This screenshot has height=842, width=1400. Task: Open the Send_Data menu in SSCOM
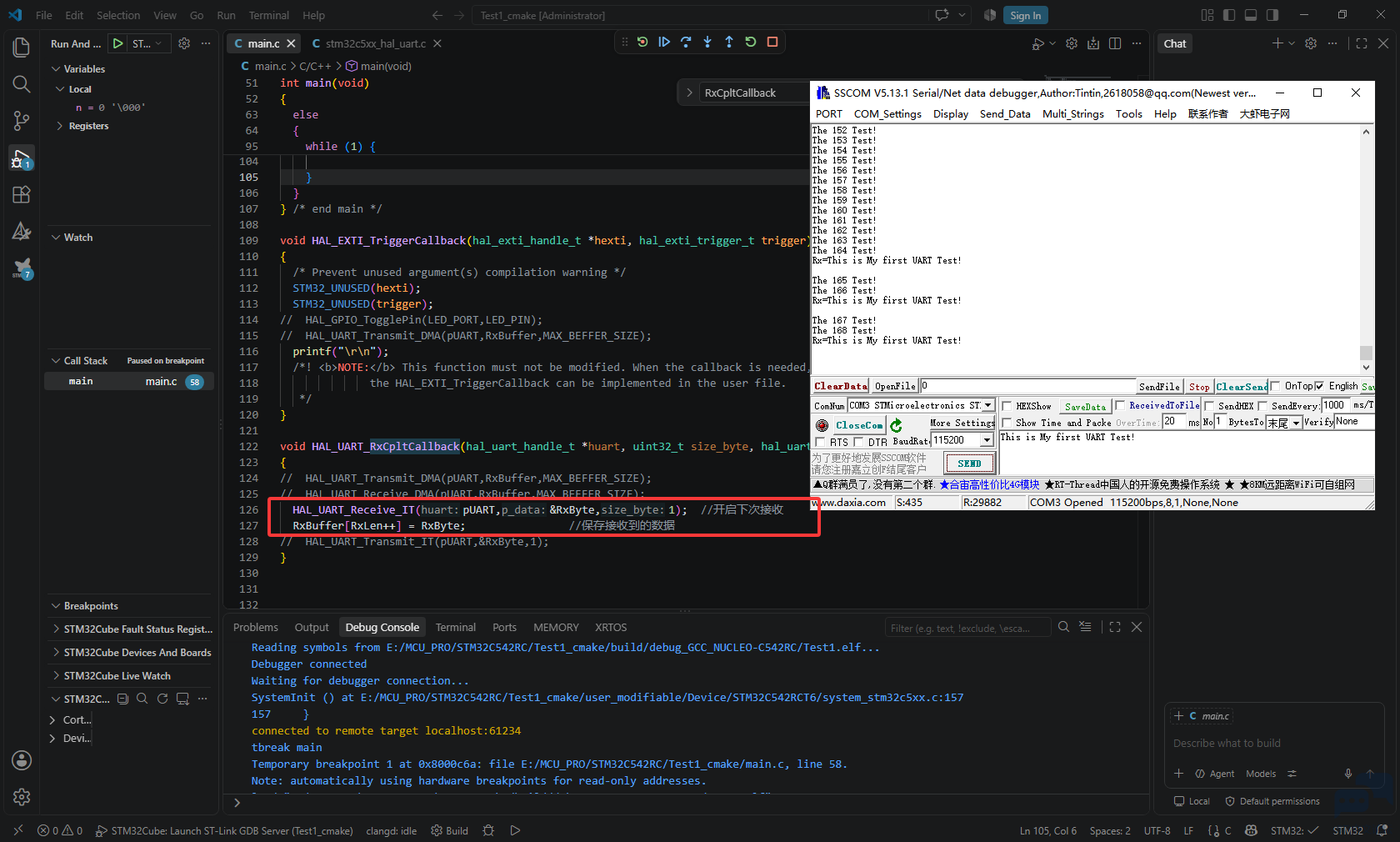(x=1005, y=114)
